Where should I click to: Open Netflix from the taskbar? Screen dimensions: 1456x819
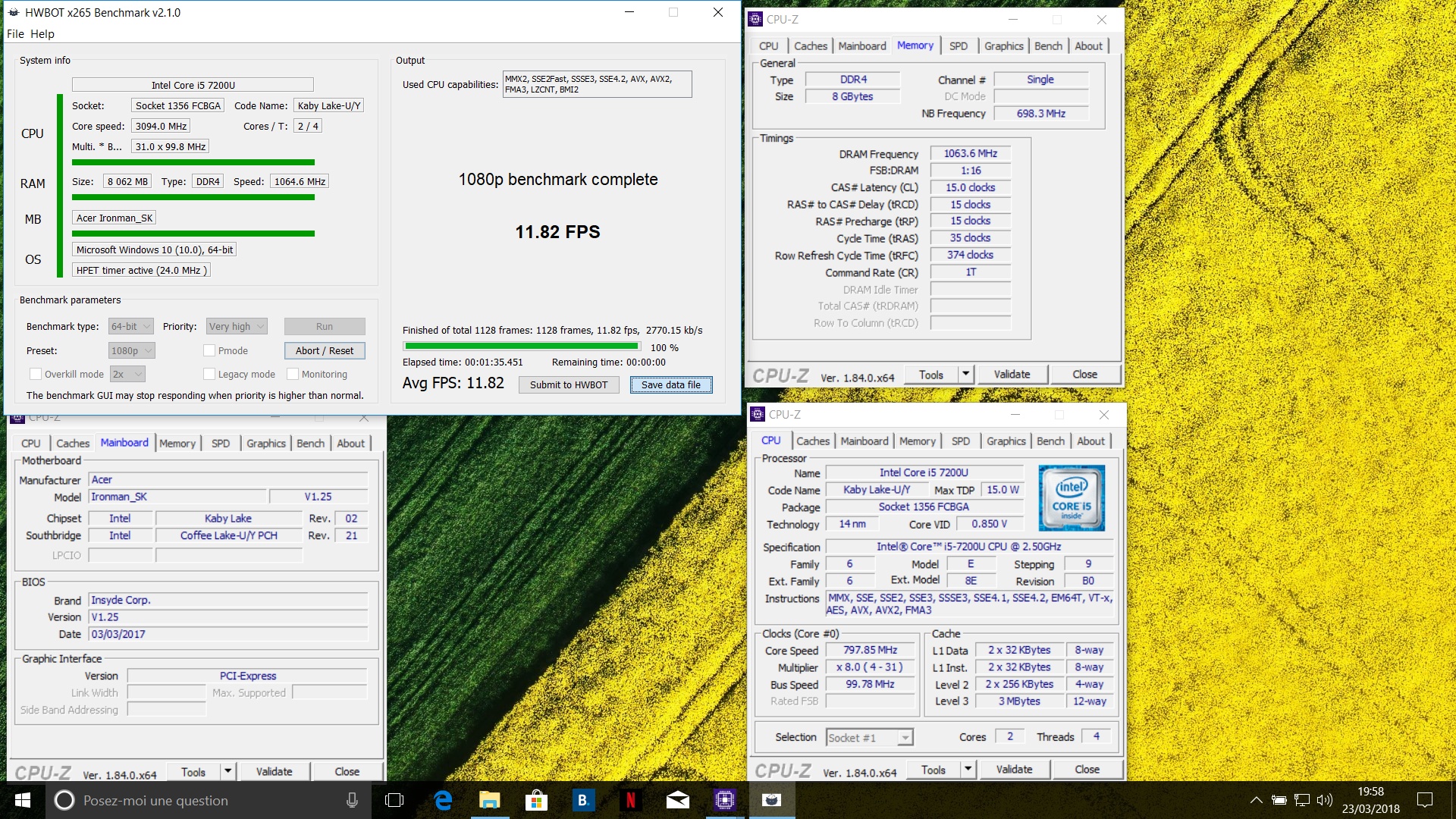[x=630, y=800]
